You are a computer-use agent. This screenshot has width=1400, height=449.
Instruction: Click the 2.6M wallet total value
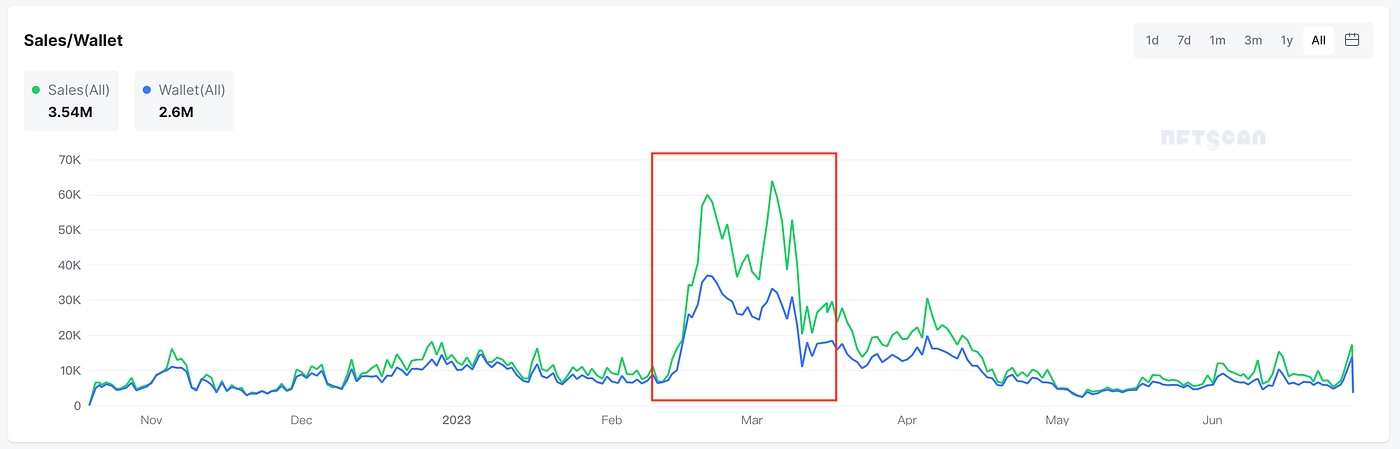[x=176, y=112]
